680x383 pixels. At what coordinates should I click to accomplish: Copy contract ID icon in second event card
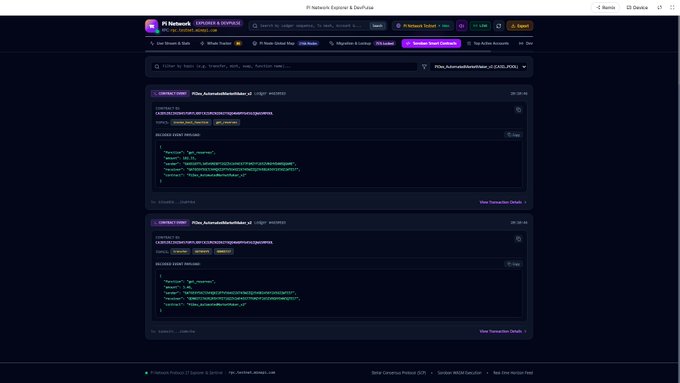pos(518,239)
